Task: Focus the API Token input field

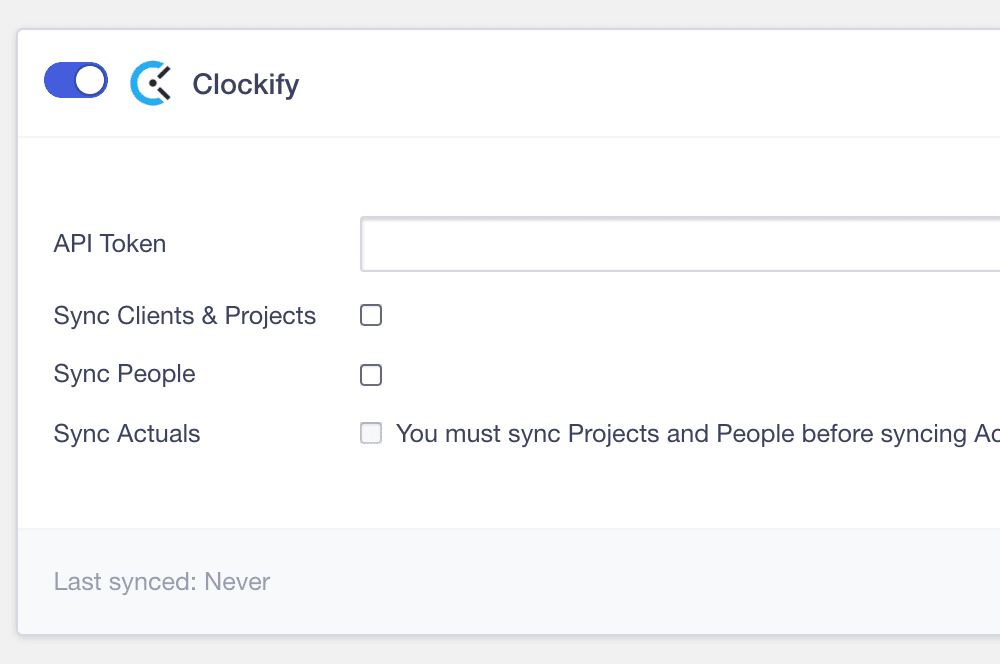Action: (680, 244)
